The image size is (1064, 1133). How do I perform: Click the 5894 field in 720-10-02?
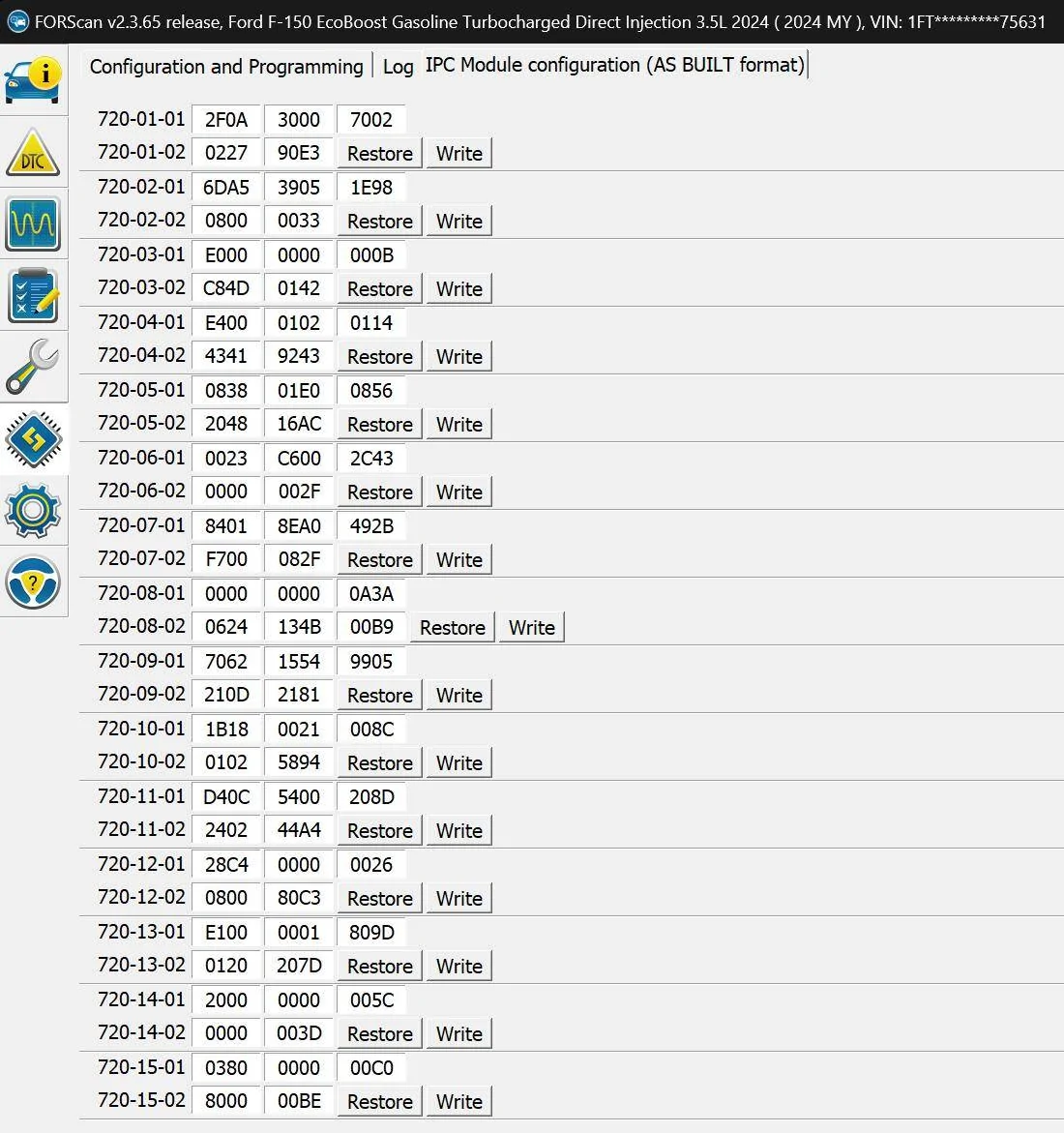pos(298,762)
